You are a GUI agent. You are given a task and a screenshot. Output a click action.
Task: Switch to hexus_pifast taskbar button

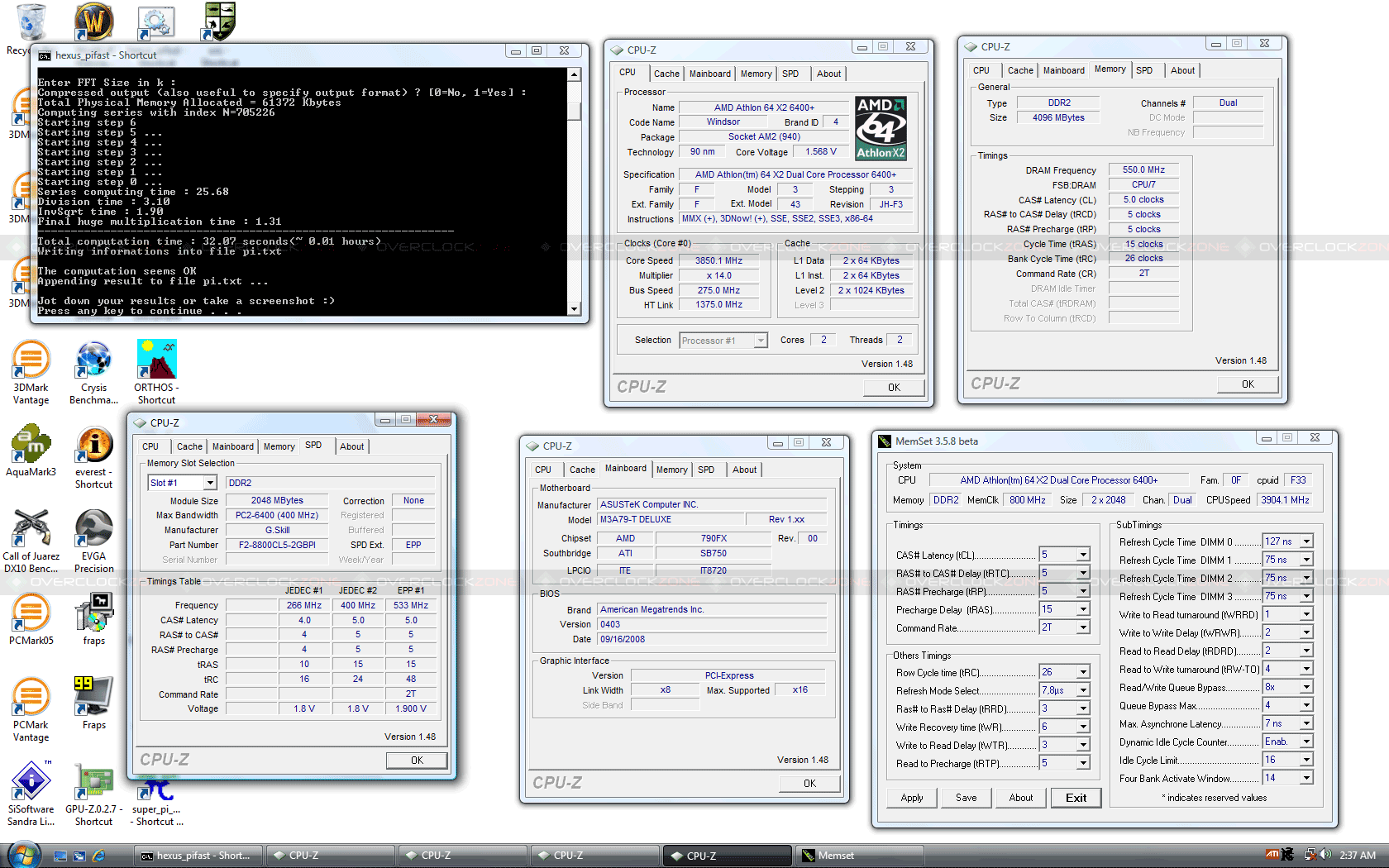[x=198, y=856]
